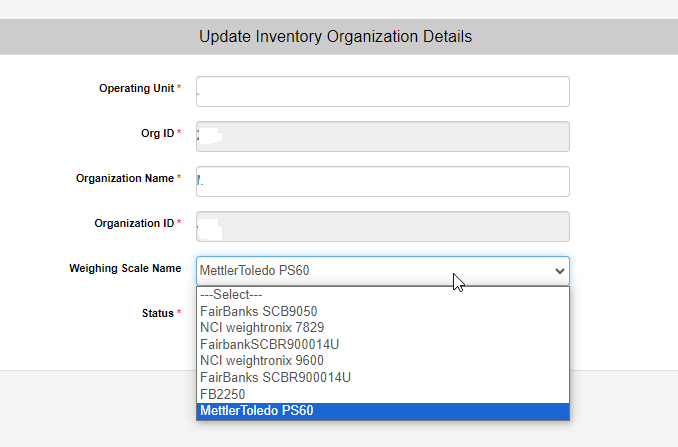Select NCI weightronix 7829 option
The image size is (678, 447).
[x=383, y=328]
